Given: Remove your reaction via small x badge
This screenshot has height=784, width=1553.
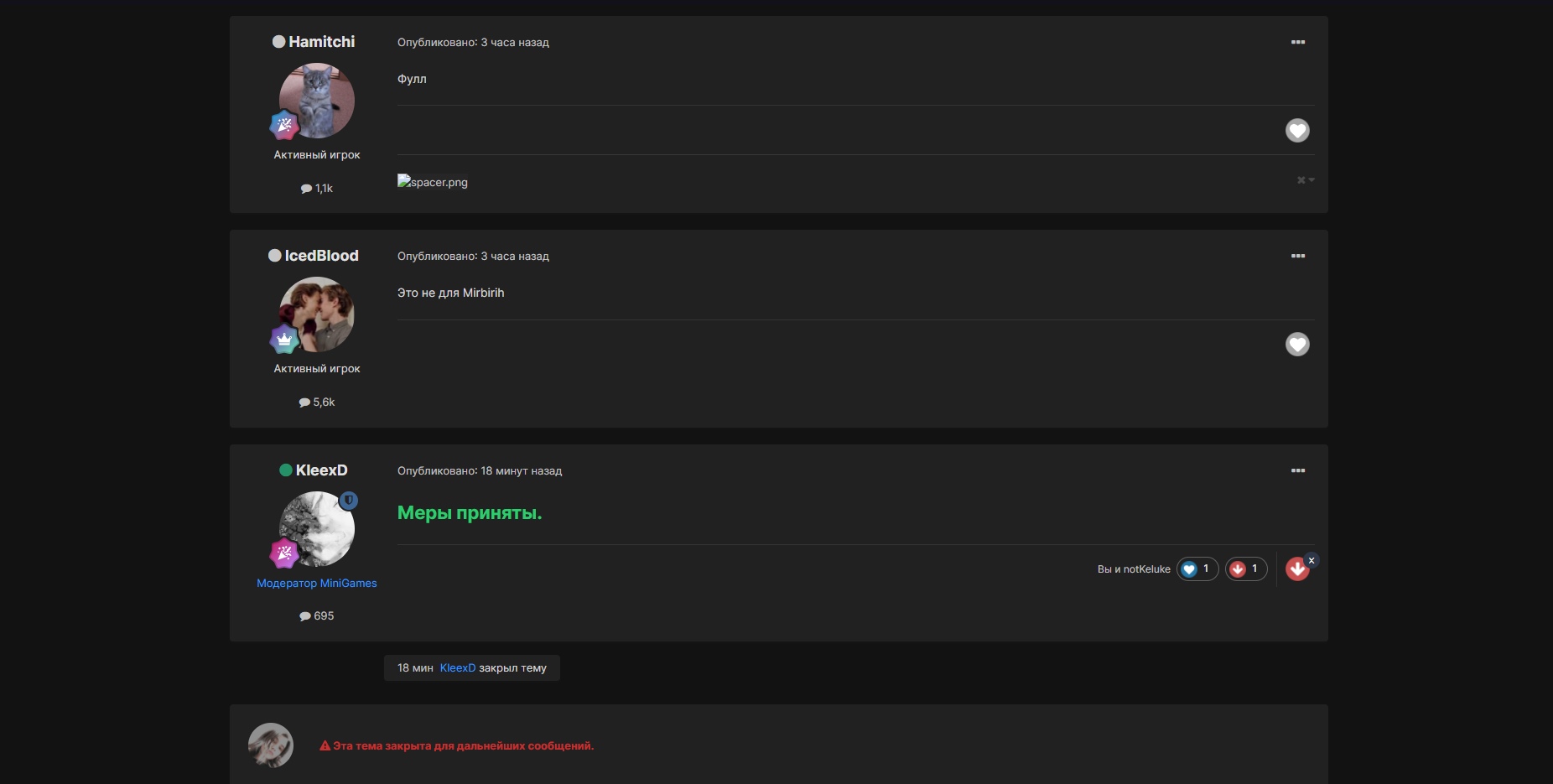Looking at the screenshot, I should click(x=1311, y=560).
